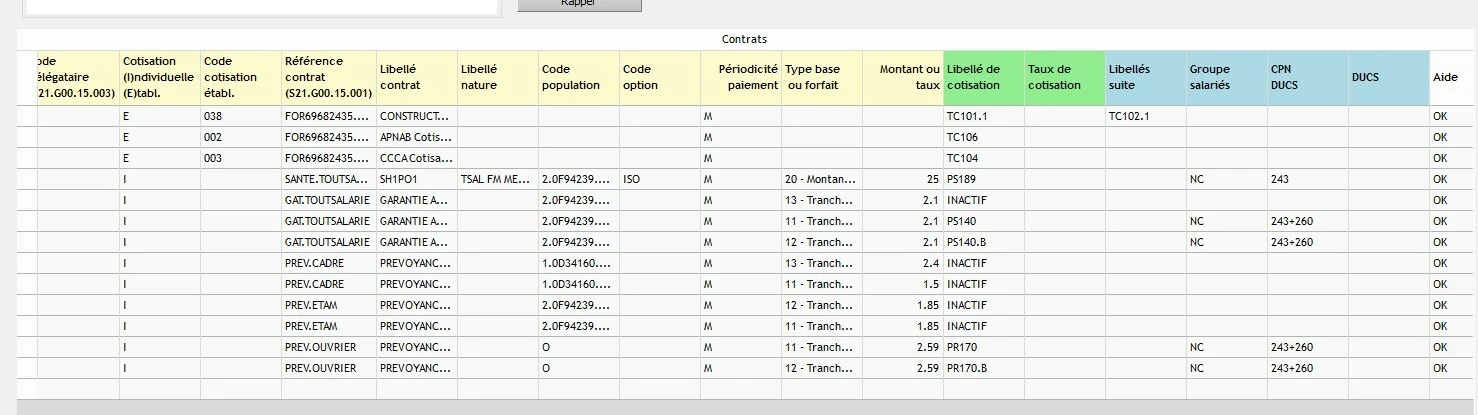The width and height of the screenshot is (1478, 415).
Task: Select the SH1PO1 contract label cell
Action: click(x=417, y=179)
